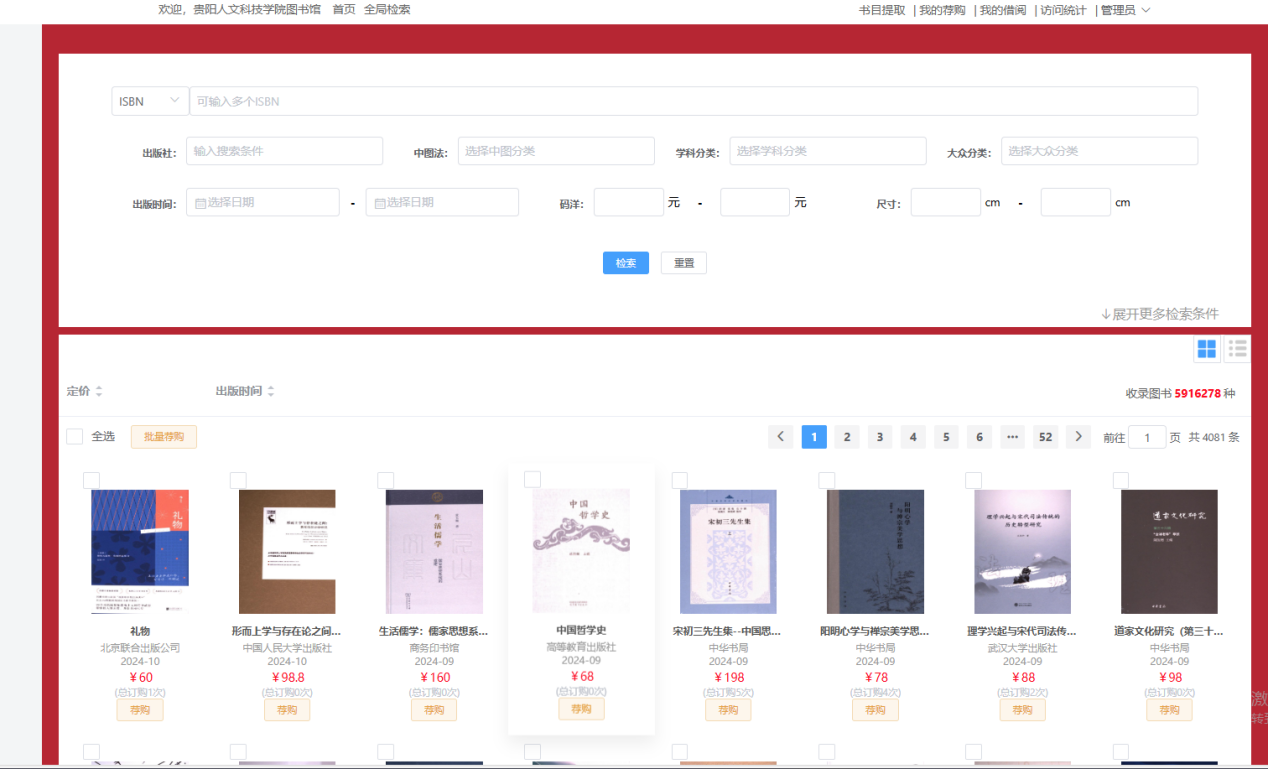Switch to list view layout icon

[1238, 349]
